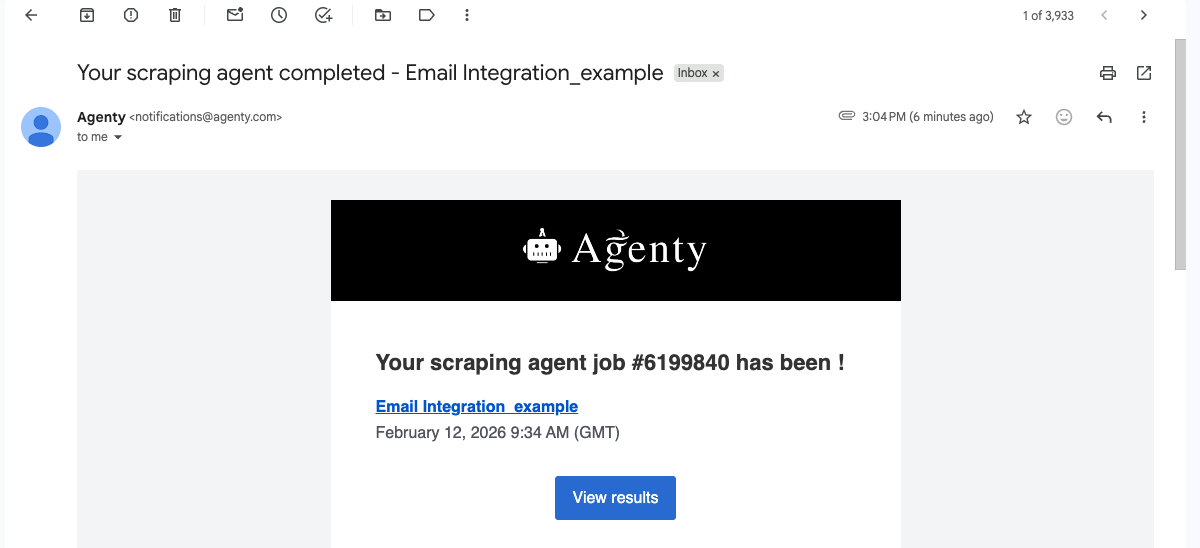Mark the email as unread
1200x548 pixels.
235,15
